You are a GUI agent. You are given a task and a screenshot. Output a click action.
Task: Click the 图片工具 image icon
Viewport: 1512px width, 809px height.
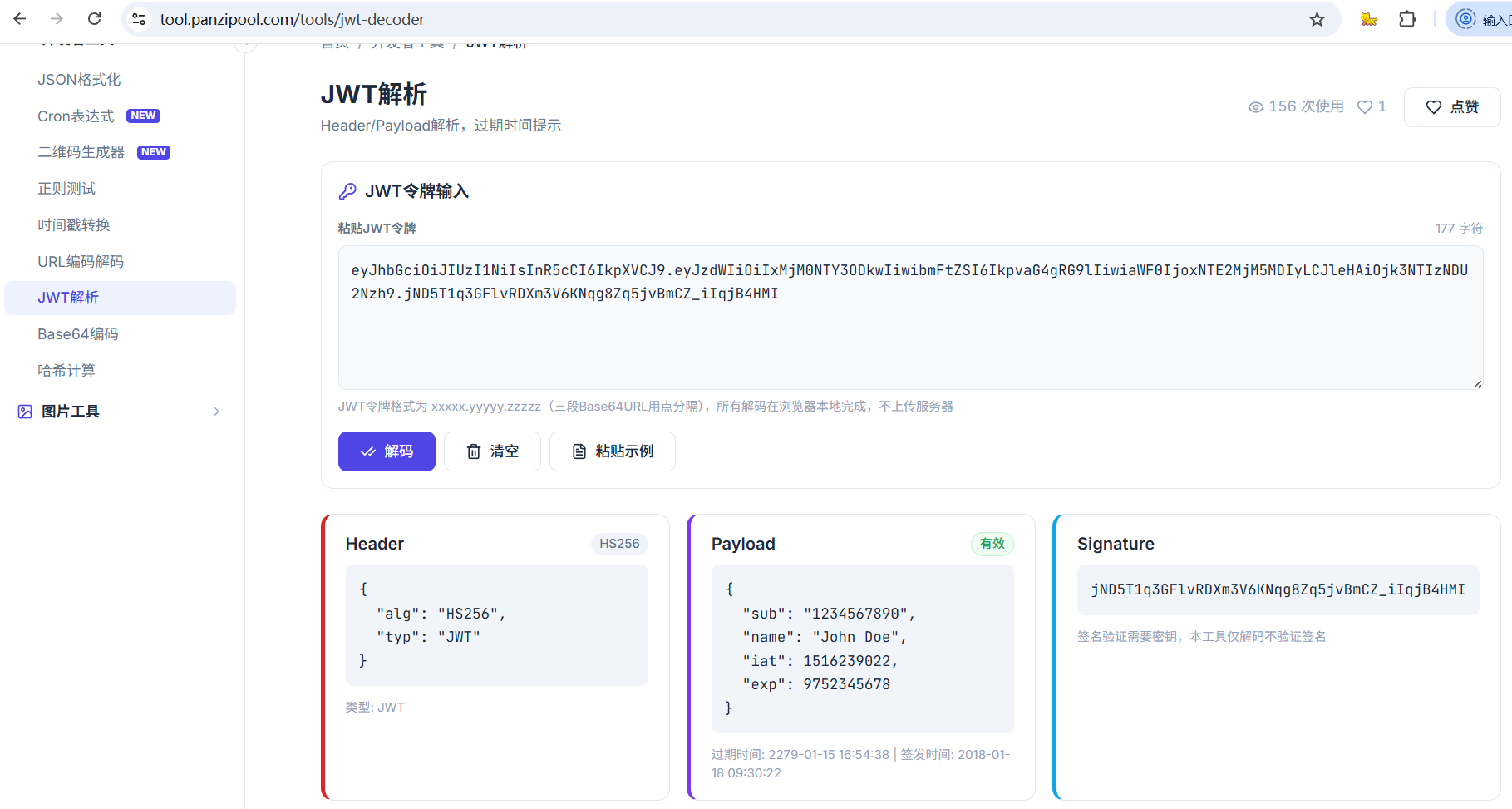pos(25,412)
